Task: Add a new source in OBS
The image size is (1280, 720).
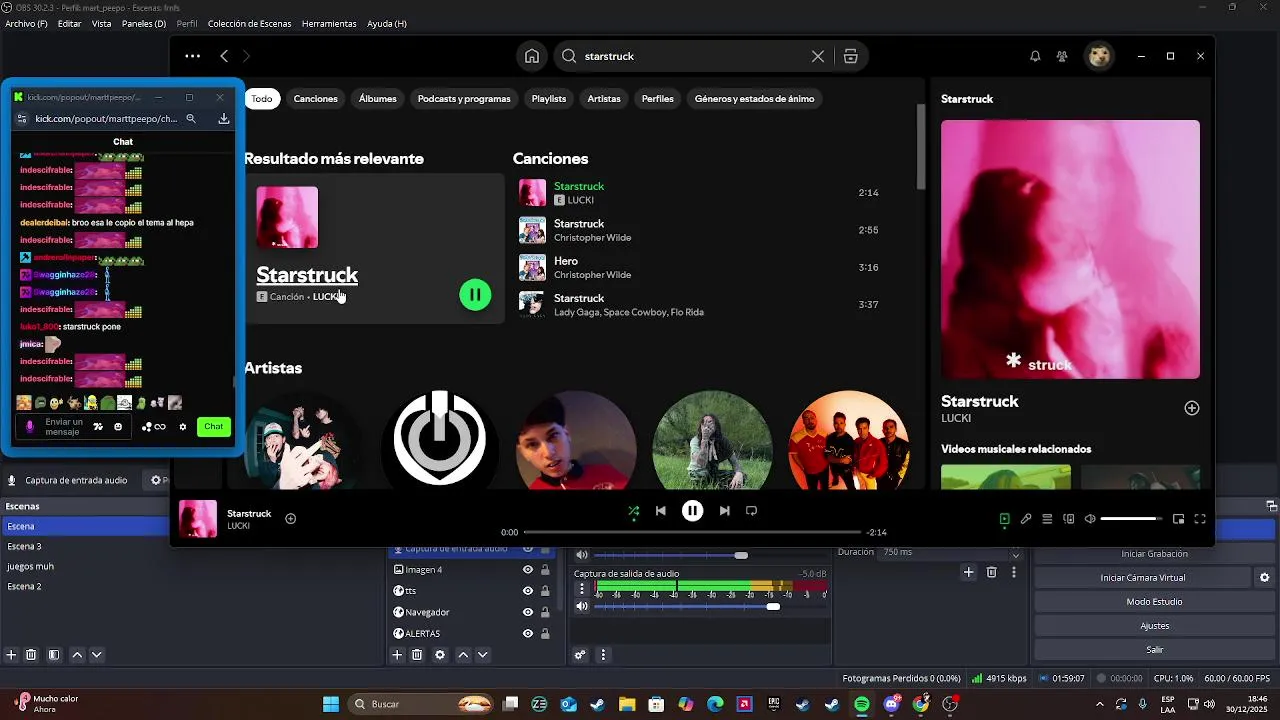Action: click(397, 655)
